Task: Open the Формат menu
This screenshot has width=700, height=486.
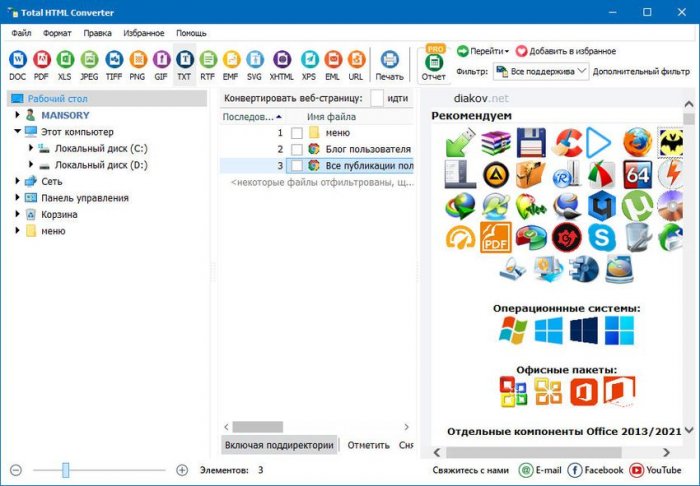Action: tap(57, 33)
